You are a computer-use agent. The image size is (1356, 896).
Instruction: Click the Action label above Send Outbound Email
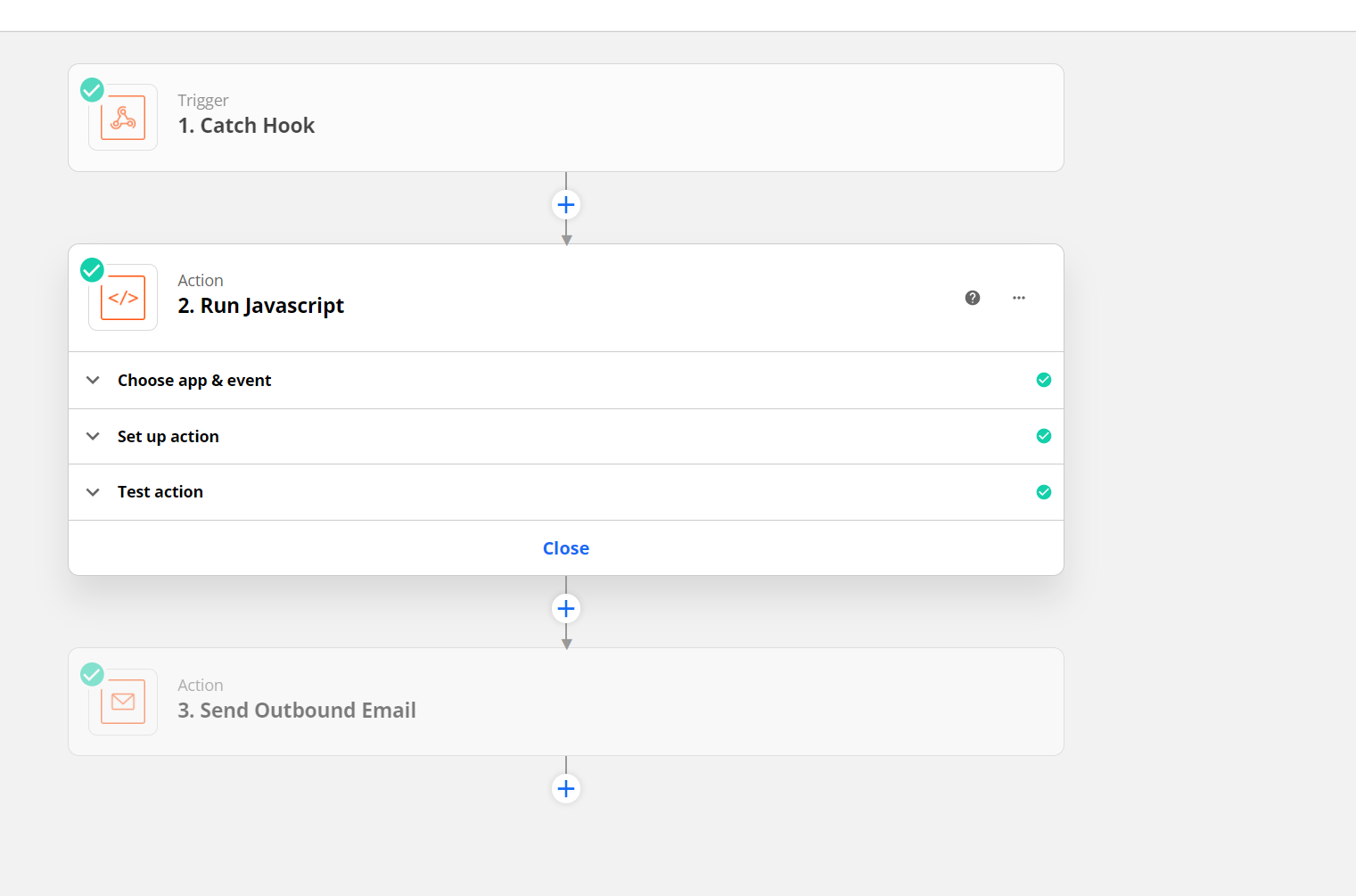coord(201,686)
